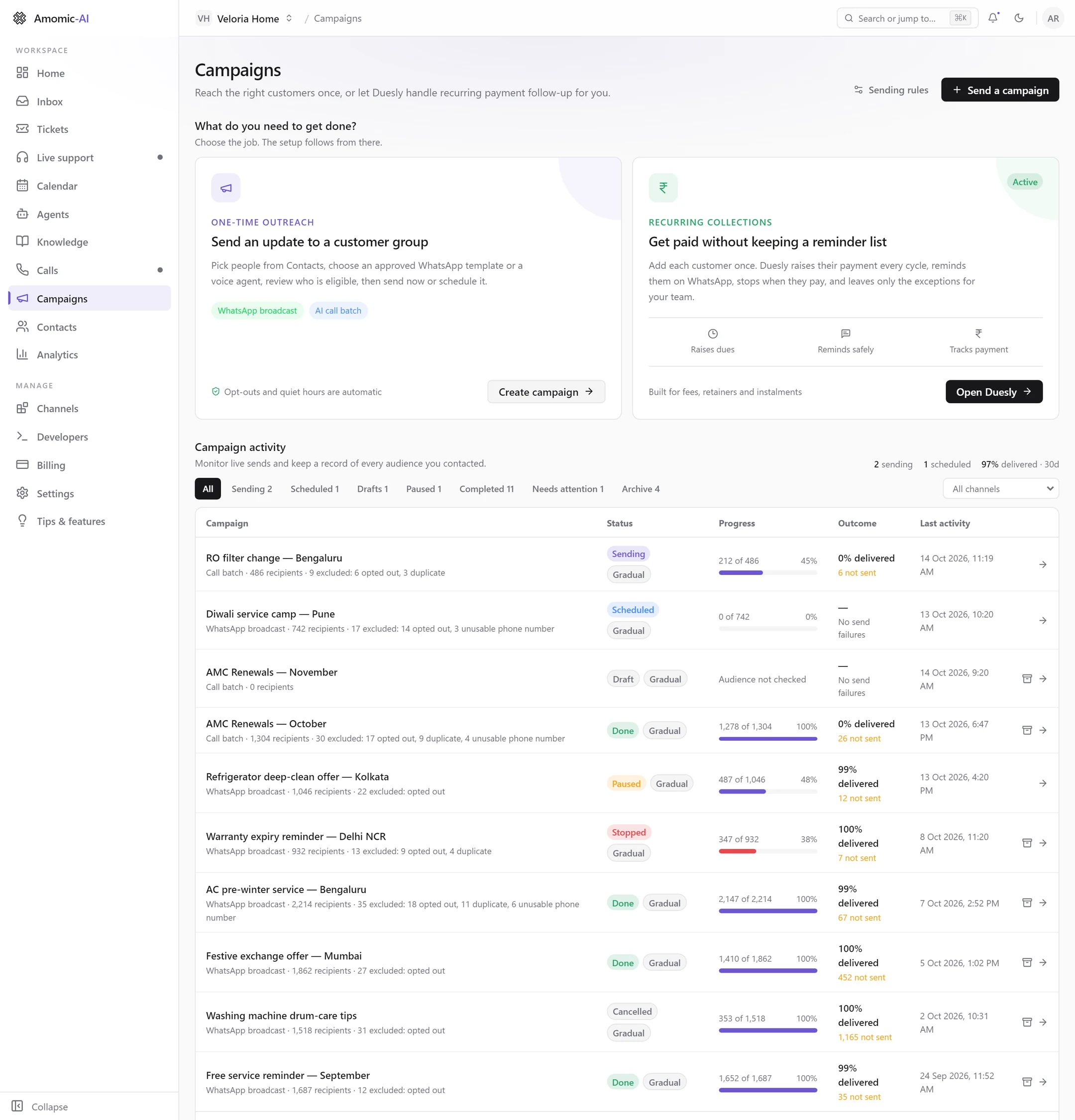Go to Contacts page
Screen dimensions: 1075x1120
click(89, 326)
